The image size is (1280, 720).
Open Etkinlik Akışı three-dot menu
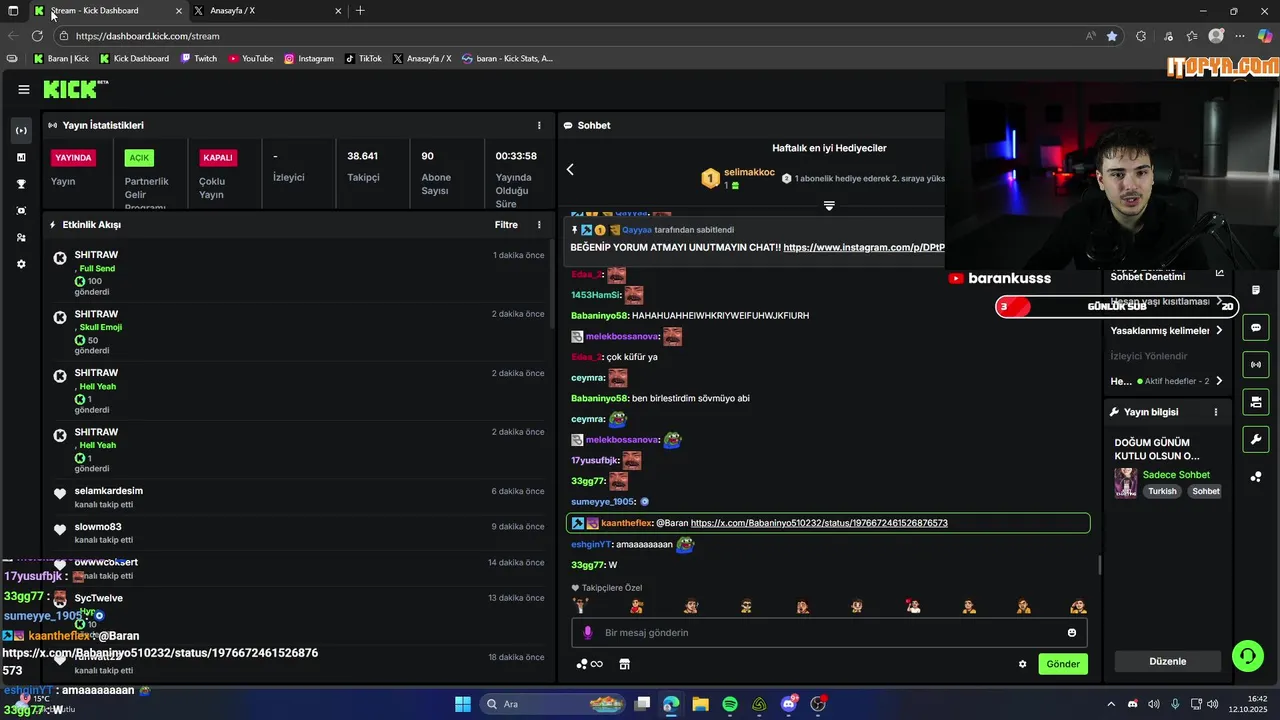point(539,225)
